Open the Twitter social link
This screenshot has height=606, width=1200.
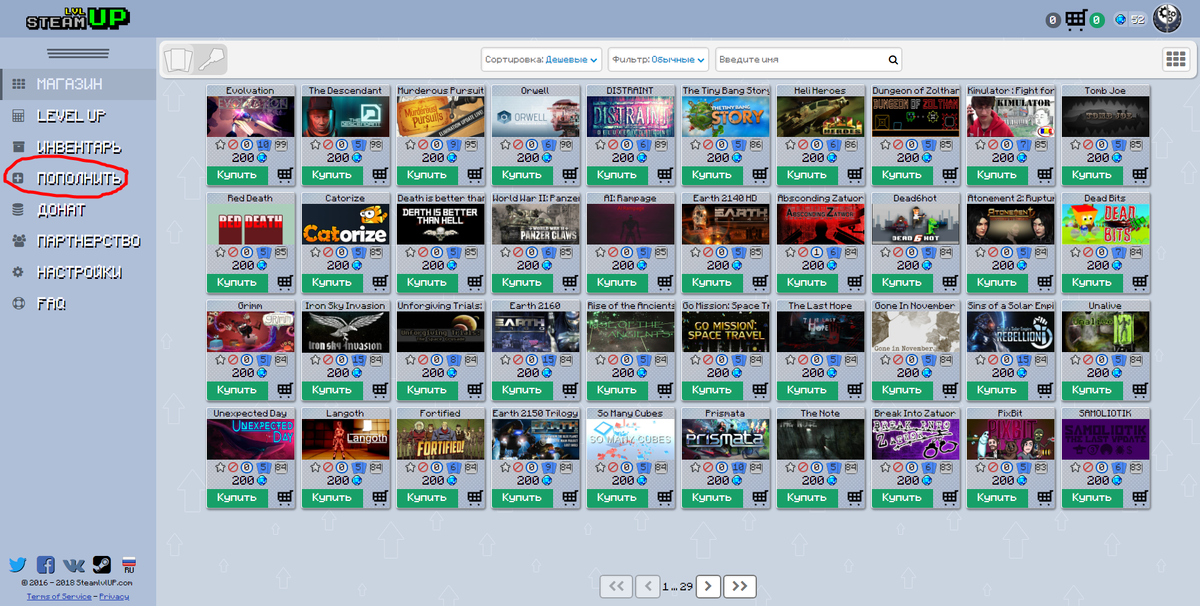click(17, 565)
